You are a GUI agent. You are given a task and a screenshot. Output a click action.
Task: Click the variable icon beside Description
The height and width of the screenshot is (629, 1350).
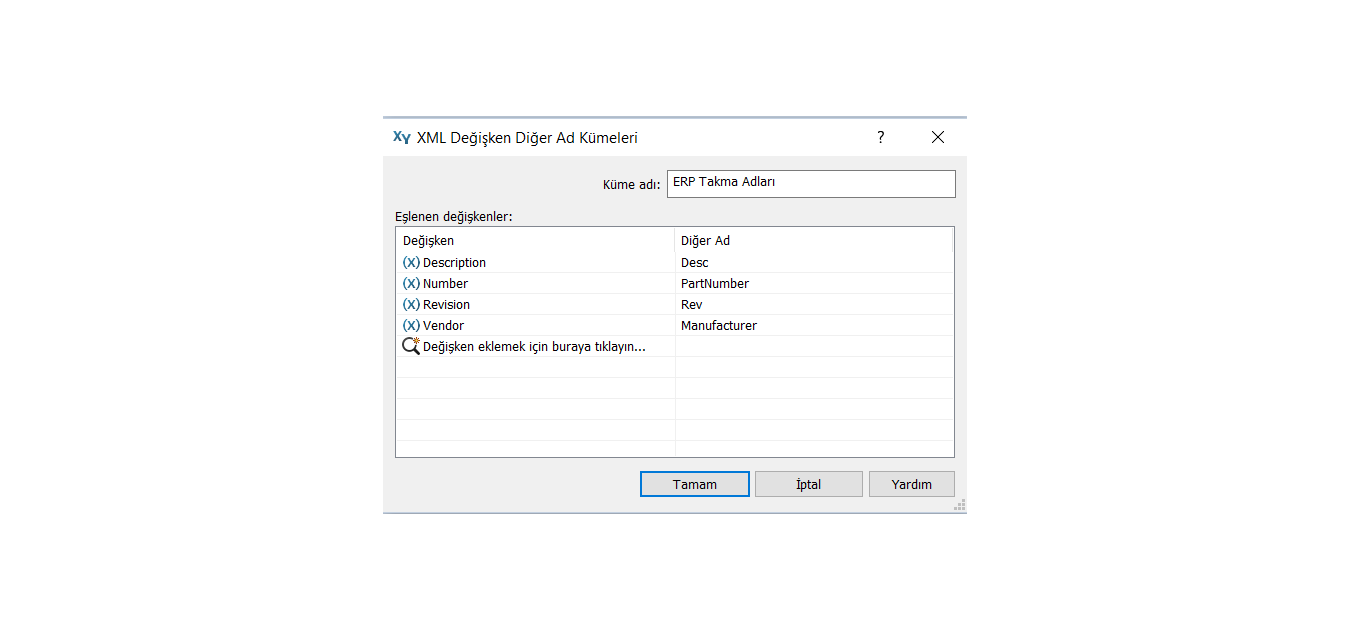coord(411,263)
